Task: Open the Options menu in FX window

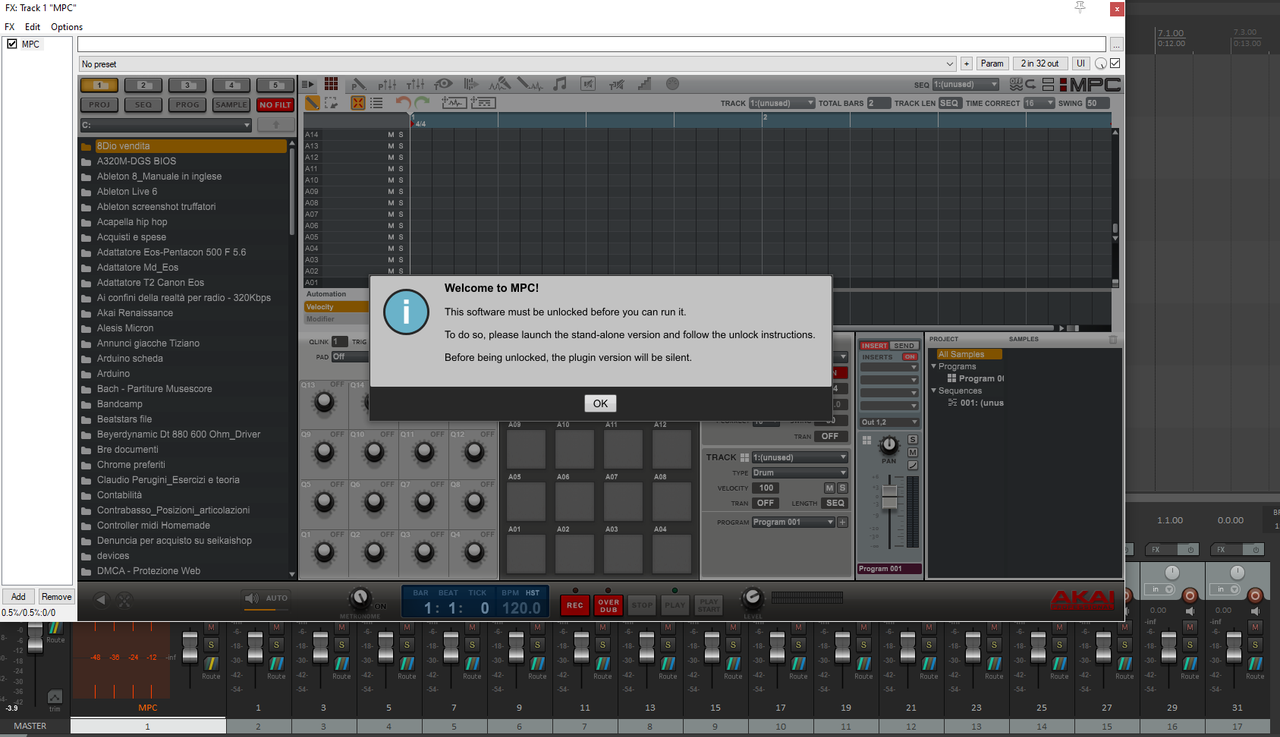Action: [67, 27]
